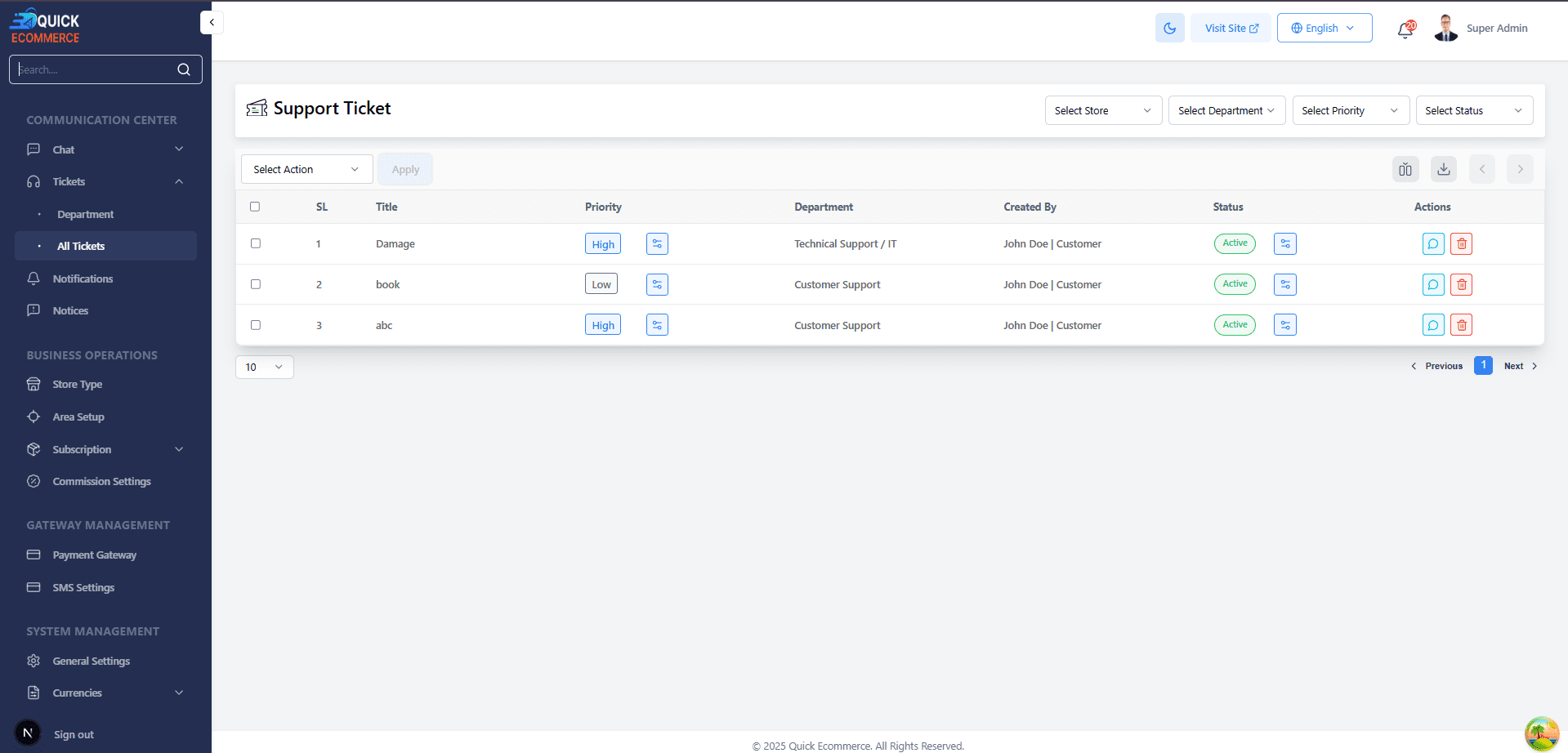Open reply chat for book ticket
Viewport: 1568px width, 753px height.
click(x=1432, y=285)
